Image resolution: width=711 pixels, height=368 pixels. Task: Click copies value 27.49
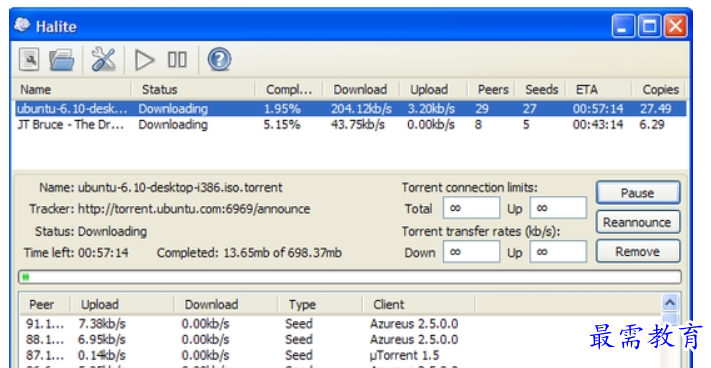click(x=655, y=109)
